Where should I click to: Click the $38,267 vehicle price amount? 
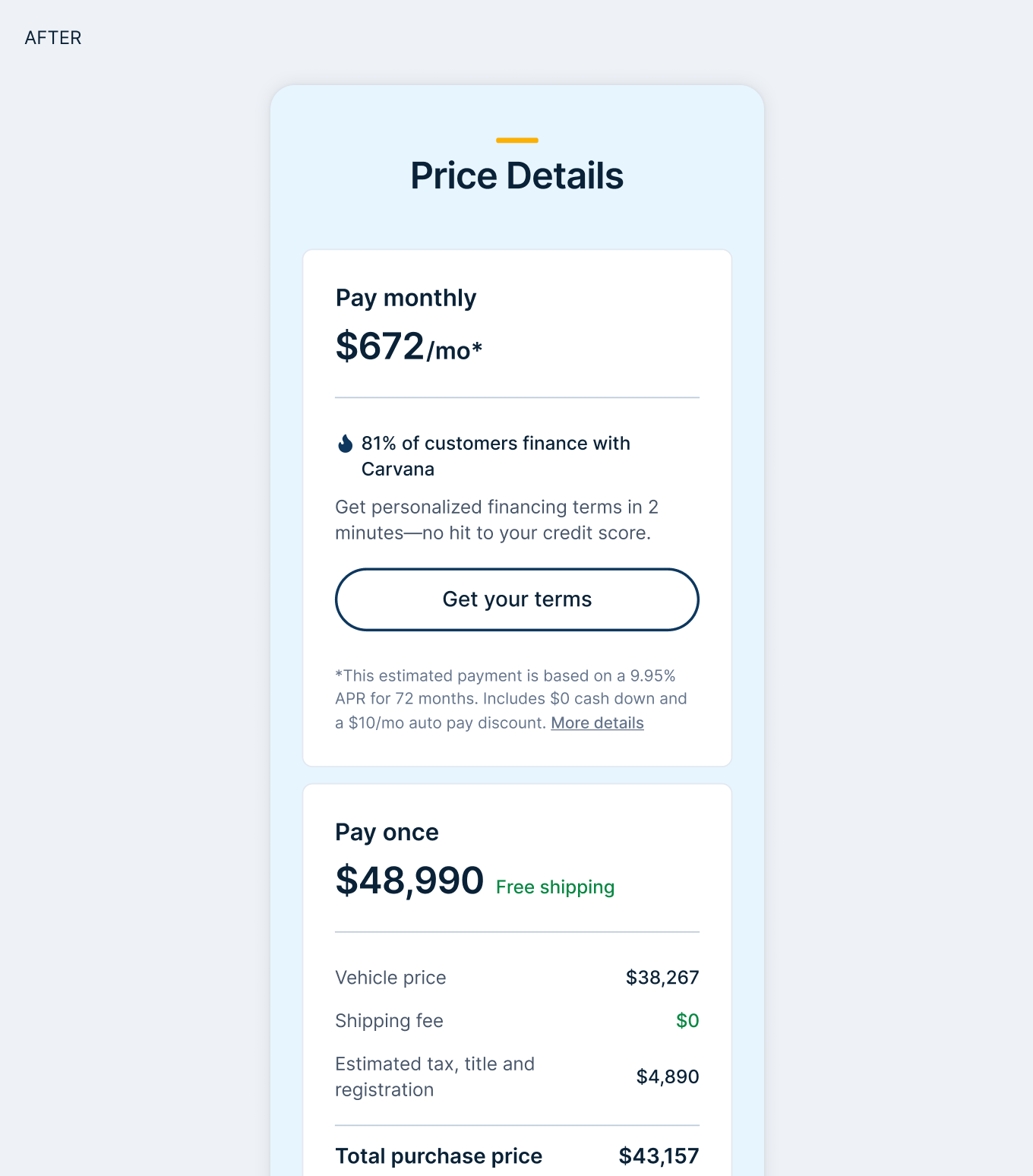click(662, 978)
